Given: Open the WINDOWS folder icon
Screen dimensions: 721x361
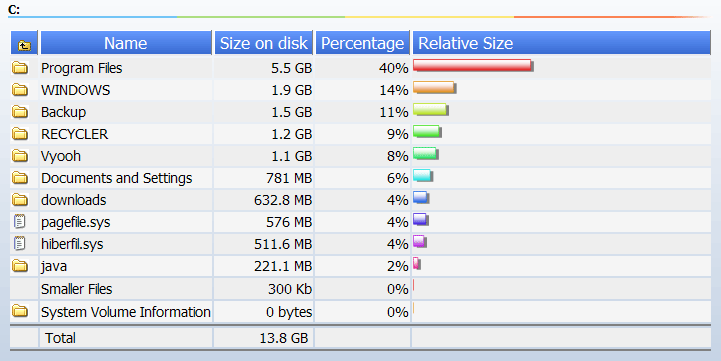Looking at the screenshot, I should click(x=20, y=90).
